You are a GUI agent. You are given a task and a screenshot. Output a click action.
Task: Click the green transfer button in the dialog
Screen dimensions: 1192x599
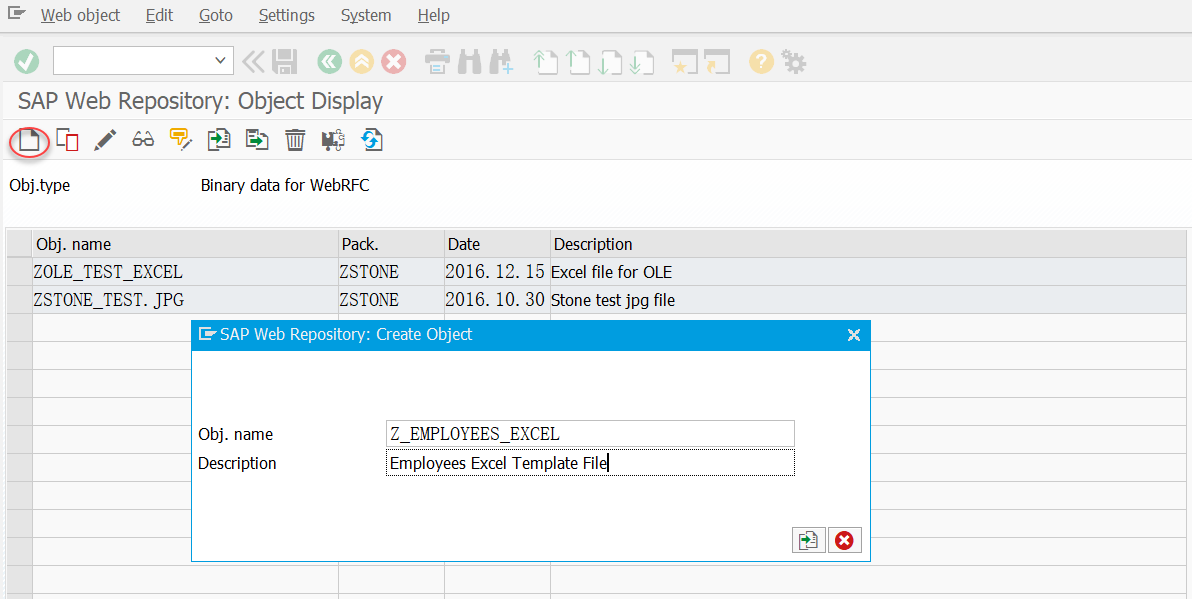point(808,539)
